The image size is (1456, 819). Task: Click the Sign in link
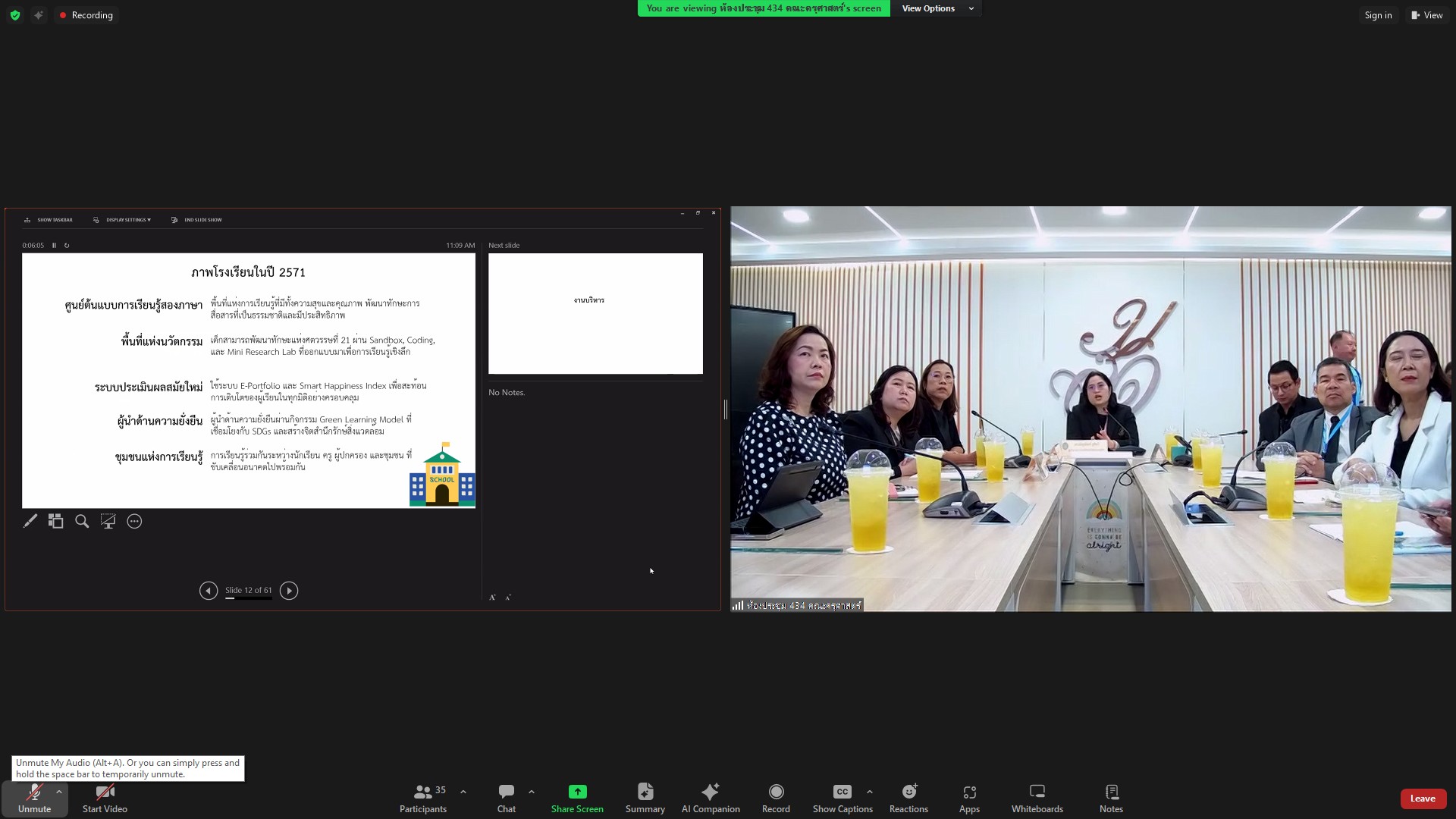[x=1378, y=15]
